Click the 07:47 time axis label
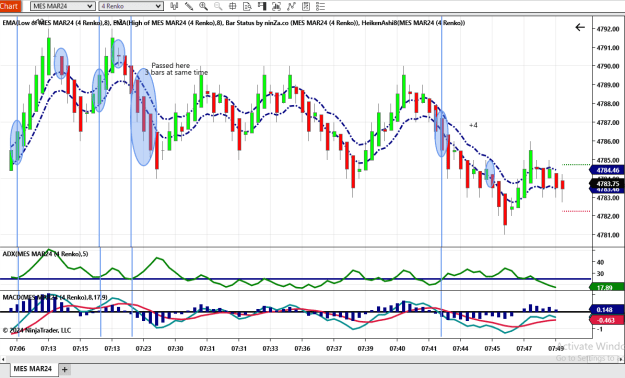Viewport: 625px width, 378px height. (x=524, y=348)
